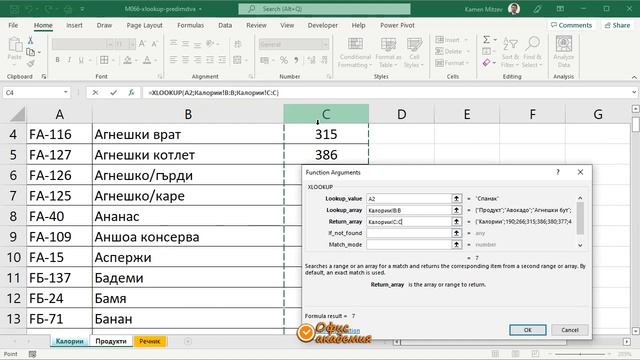Toggle Center horizontal alignment
Image resolution: width=640 pixels, height=360 pixels.
(x=186, y=60)
